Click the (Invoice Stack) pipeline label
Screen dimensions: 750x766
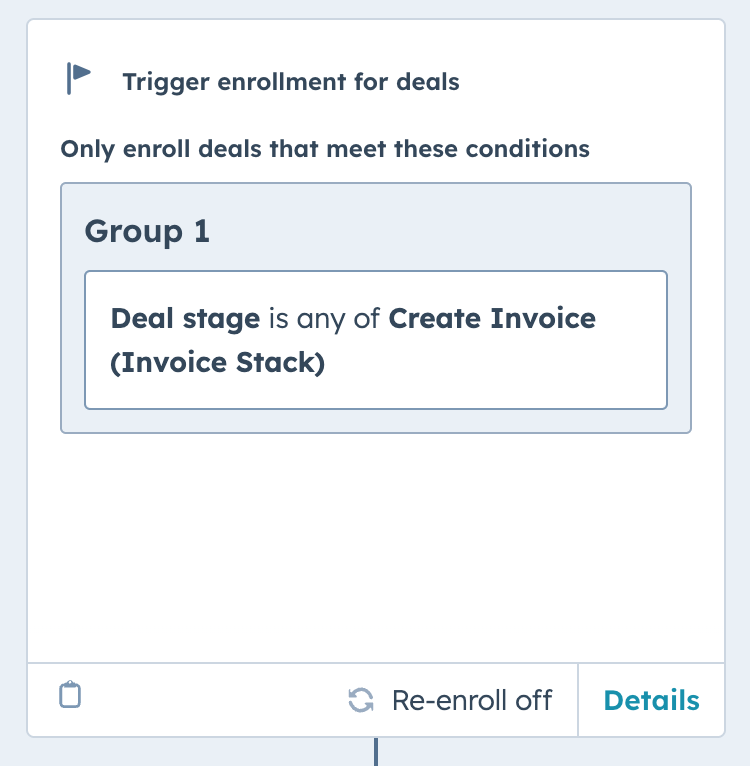click(217, 362)
